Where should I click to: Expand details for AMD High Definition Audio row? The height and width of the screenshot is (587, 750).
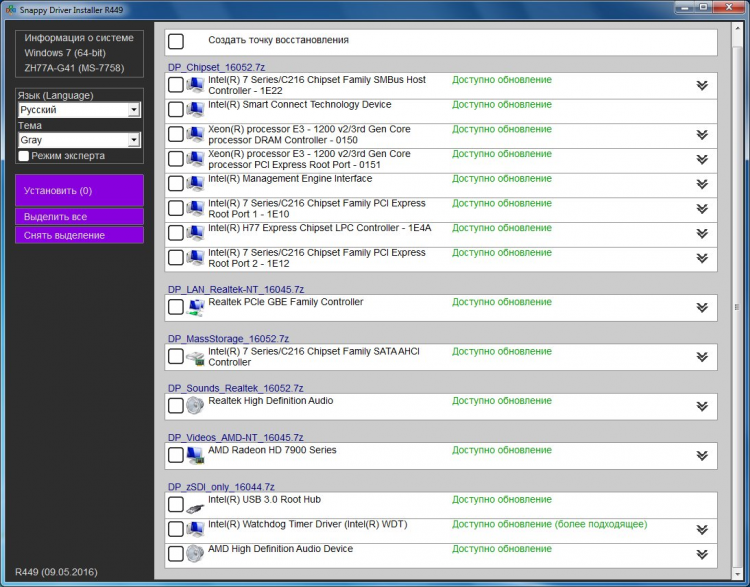pos(702,554)
